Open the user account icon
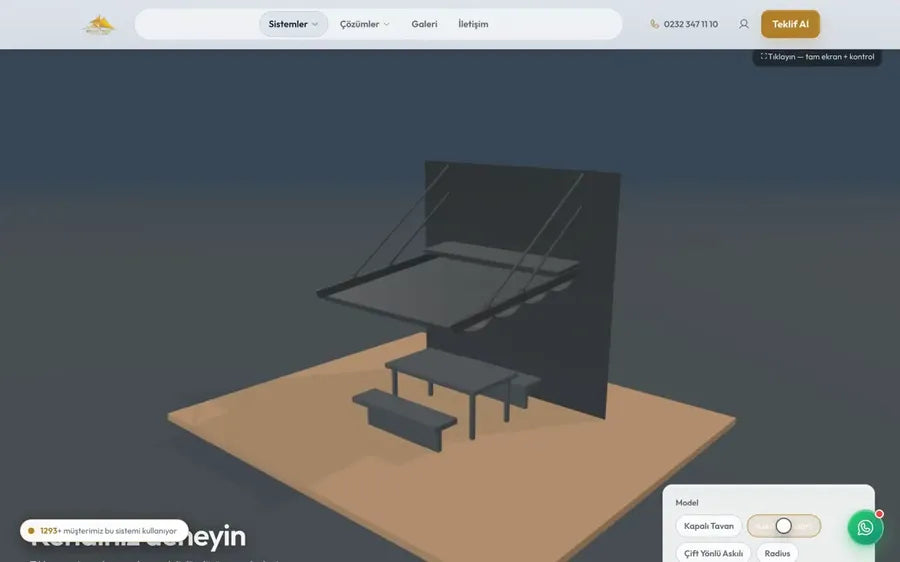 (744, 24)
